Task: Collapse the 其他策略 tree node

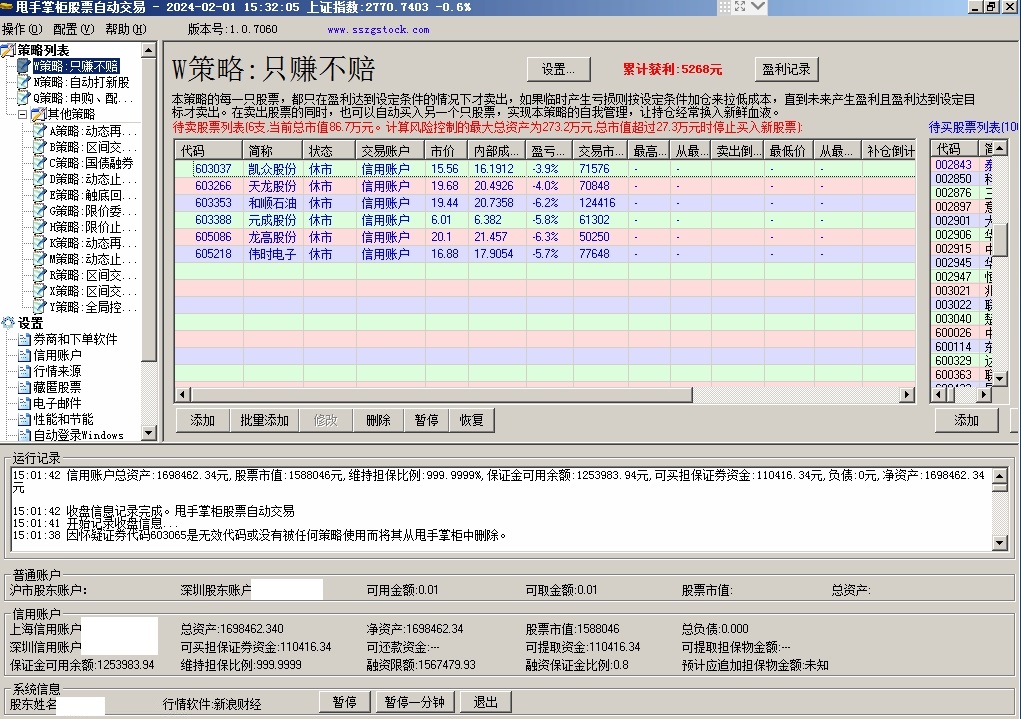Action: click(23, 115)
